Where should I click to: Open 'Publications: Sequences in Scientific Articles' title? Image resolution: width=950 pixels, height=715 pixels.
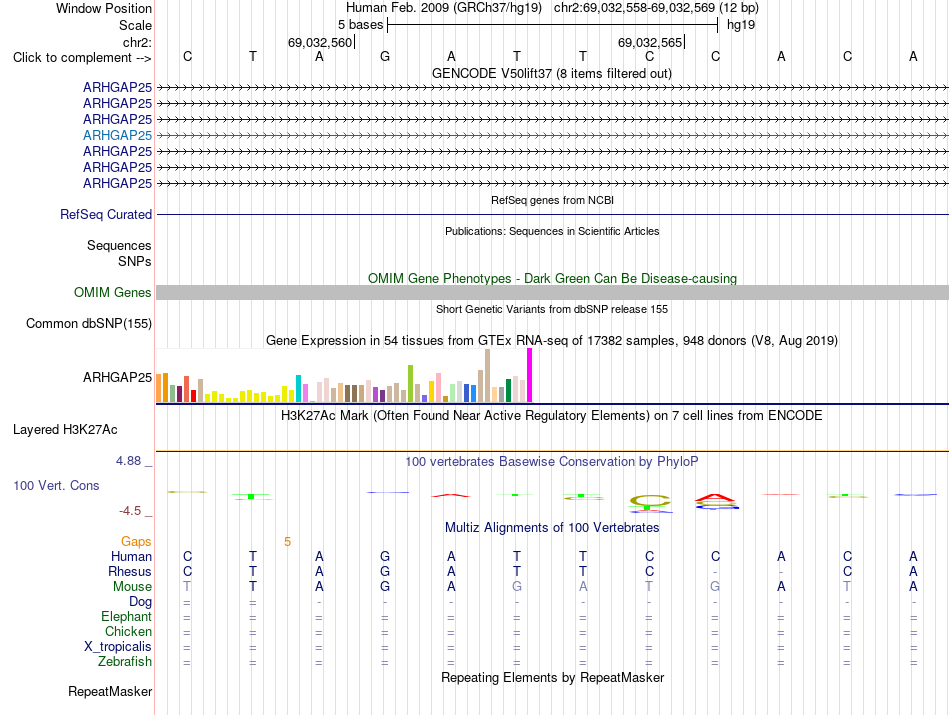[x=552, y=231]
